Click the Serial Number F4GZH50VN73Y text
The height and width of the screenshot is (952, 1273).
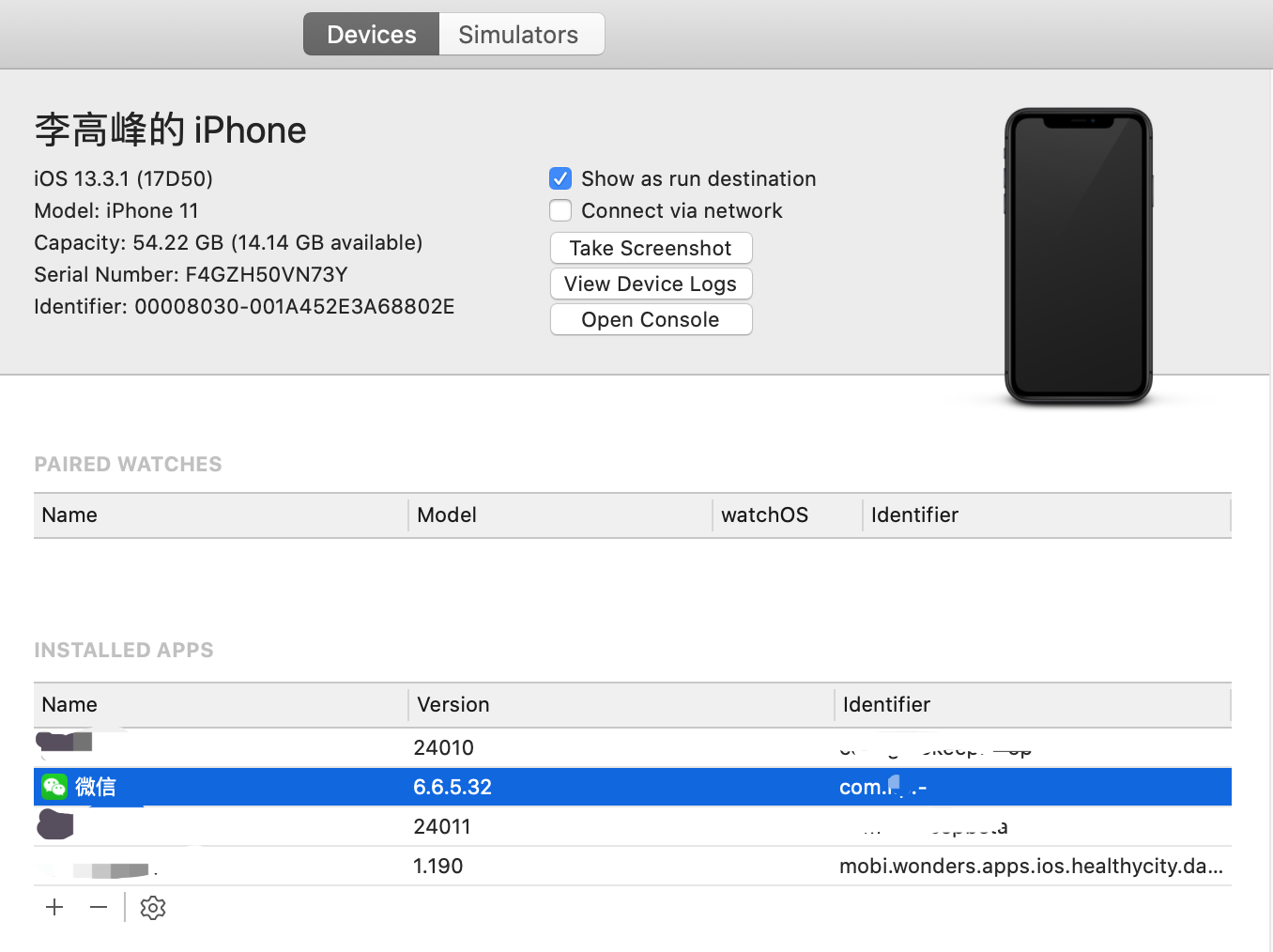coord(191,274)
